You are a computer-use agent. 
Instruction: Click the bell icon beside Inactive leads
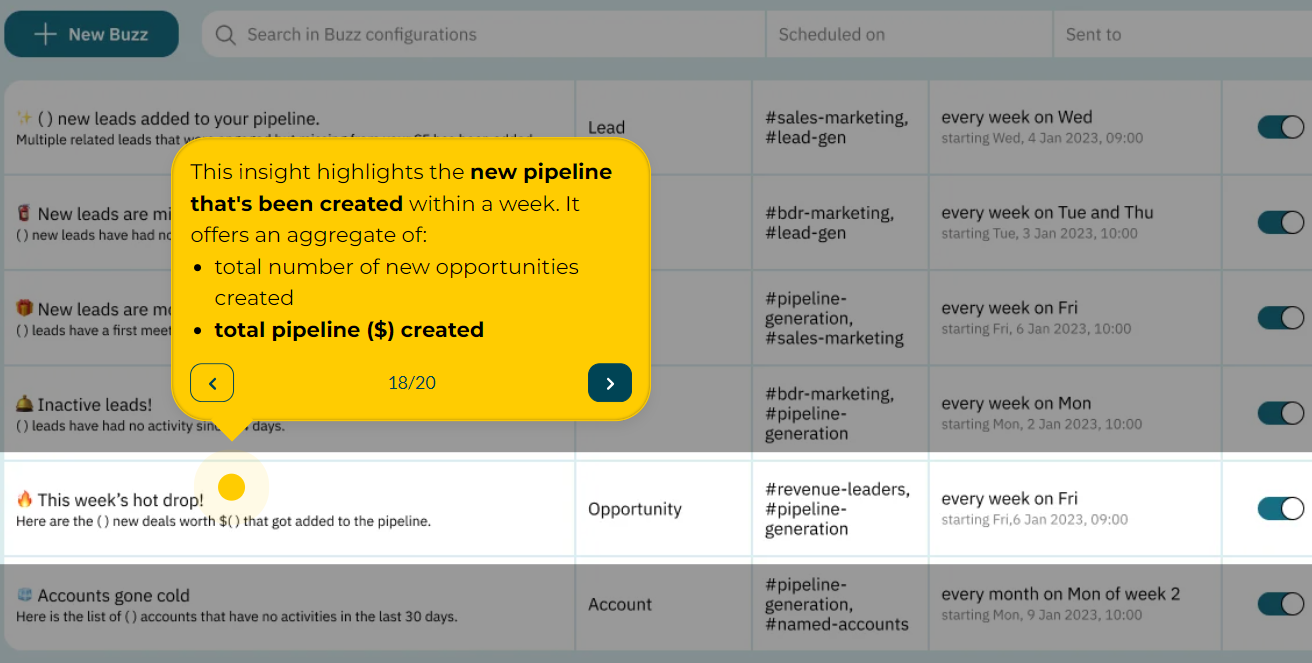point(24,404)
